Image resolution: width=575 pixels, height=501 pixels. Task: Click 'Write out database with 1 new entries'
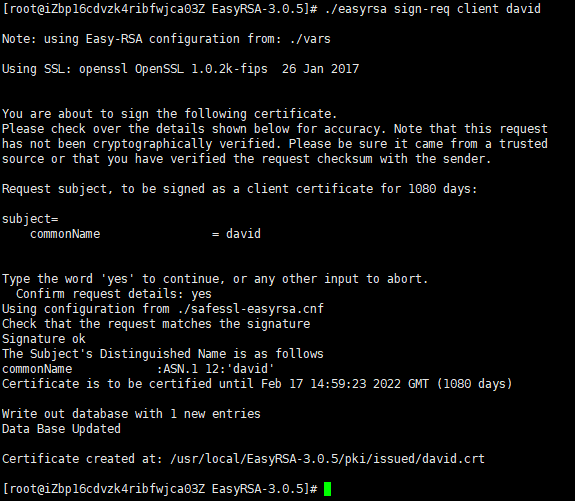(131, 414)
